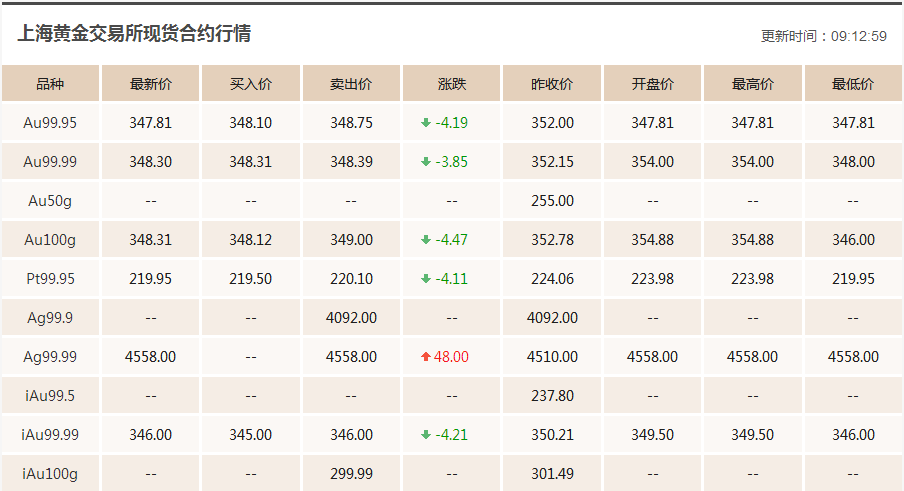Viewport: 904px width, 491px height.
Task: Click the 上海黄金交易所现货合约行情 title
Action: pyautogui.click(x=134, y=33)
